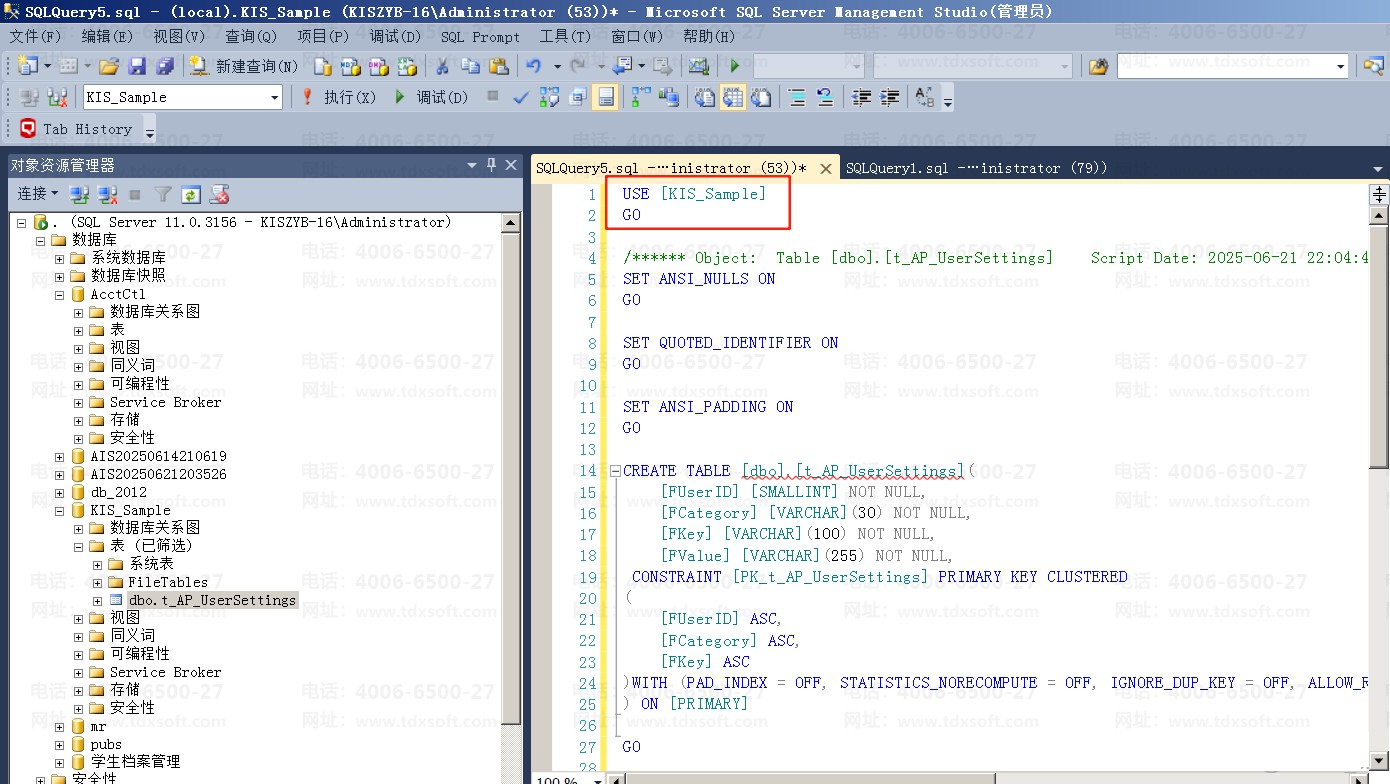Click the Increase indent icon
The height and width of the screenshot is (784, 1390).
(889, 97)
